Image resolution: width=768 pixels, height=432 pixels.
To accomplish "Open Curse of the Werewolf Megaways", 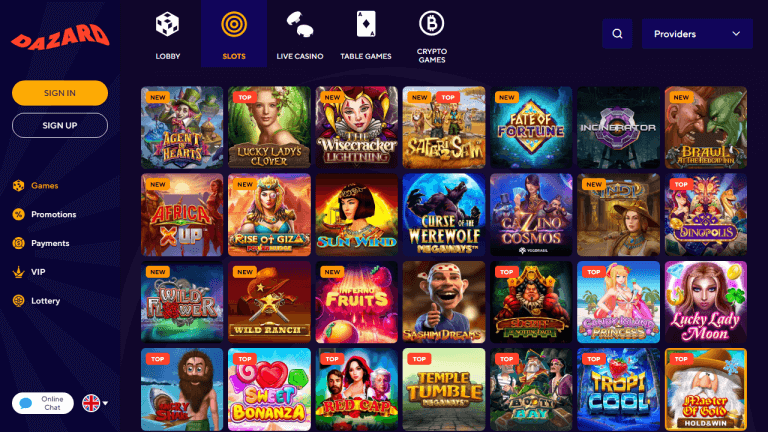I will coord(444,215).
